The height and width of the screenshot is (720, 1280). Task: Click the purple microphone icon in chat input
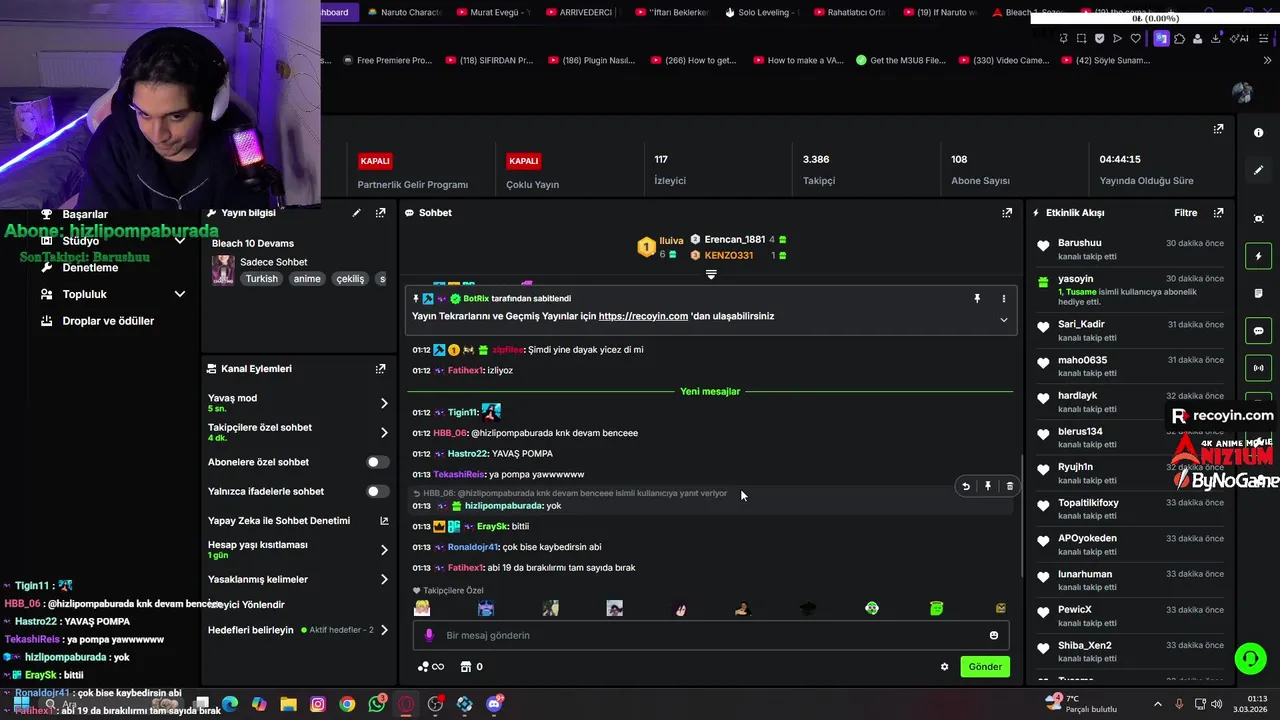pos(429,635)
